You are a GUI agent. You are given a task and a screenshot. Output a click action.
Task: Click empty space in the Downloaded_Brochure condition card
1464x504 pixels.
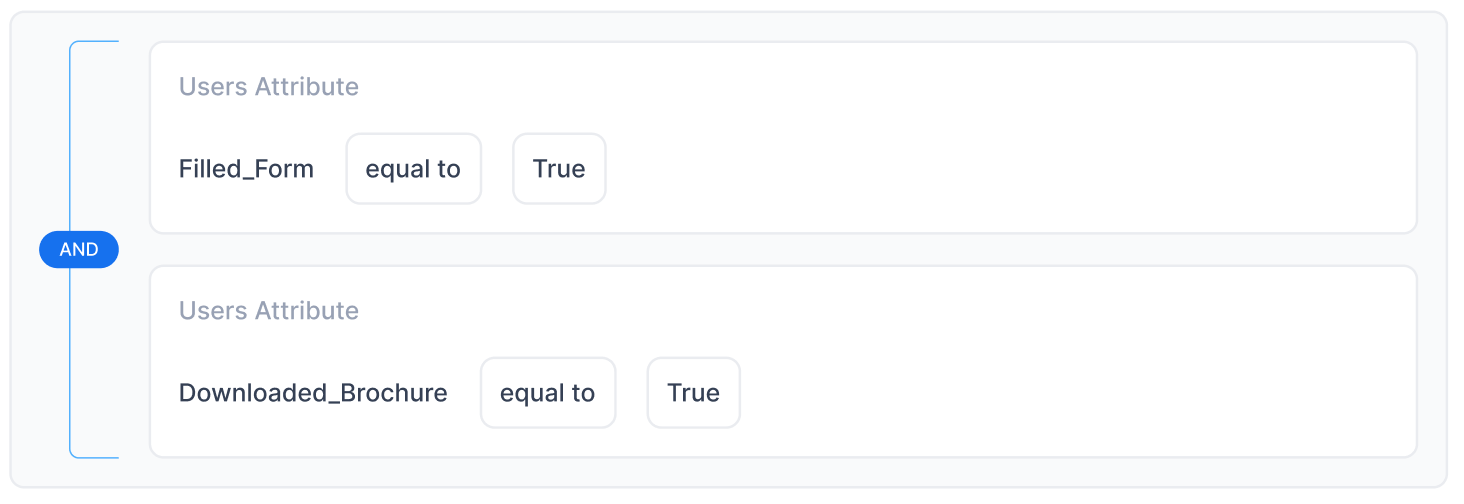point(1000,364)
